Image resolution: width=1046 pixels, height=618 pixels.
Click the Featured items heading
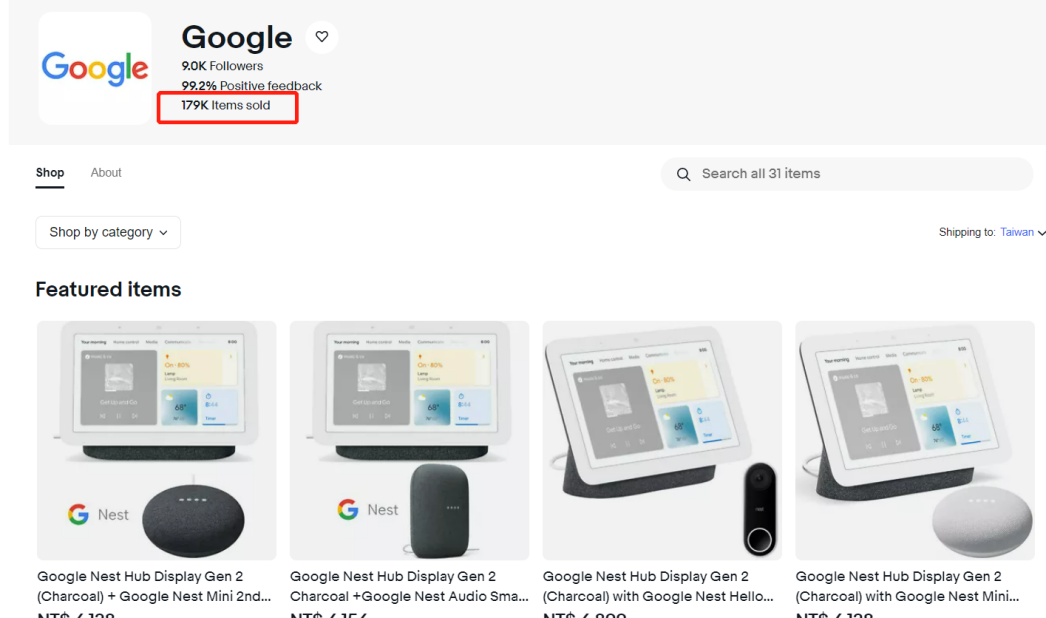coord(108,289)
